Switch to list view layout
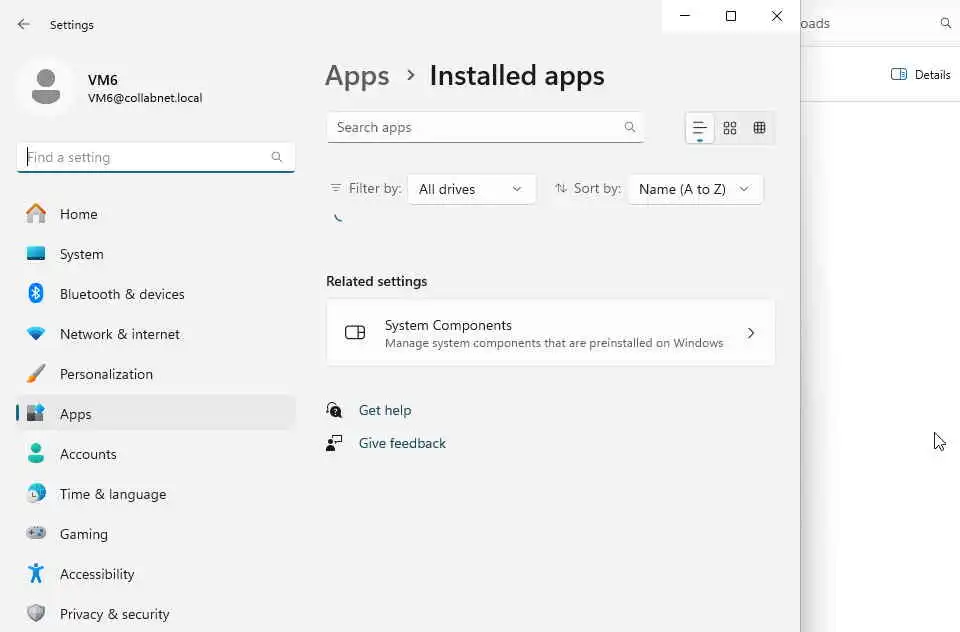 (700, 128)
